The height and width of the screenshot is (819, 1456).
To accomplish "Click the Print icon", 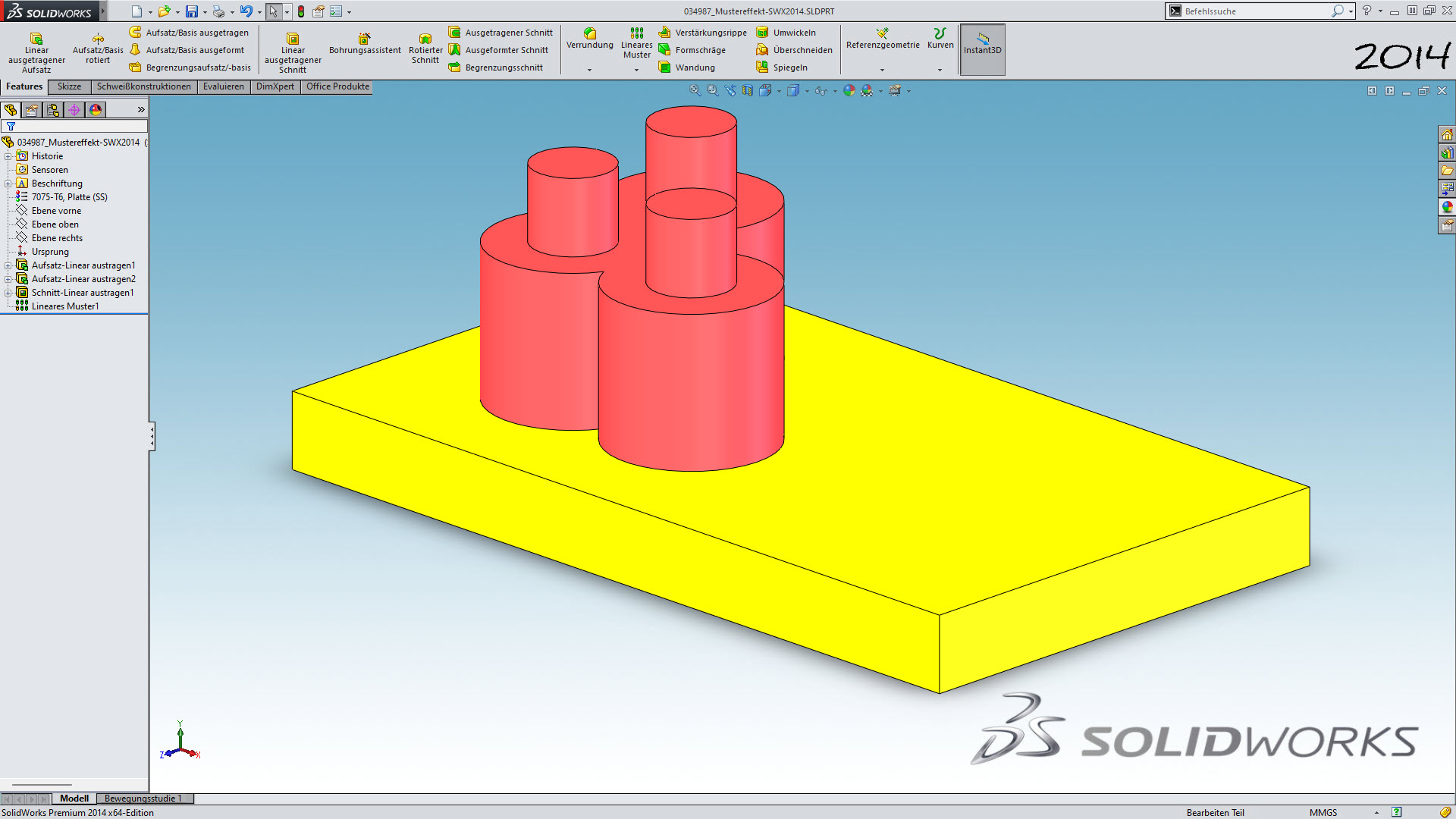I will (218, 11).
